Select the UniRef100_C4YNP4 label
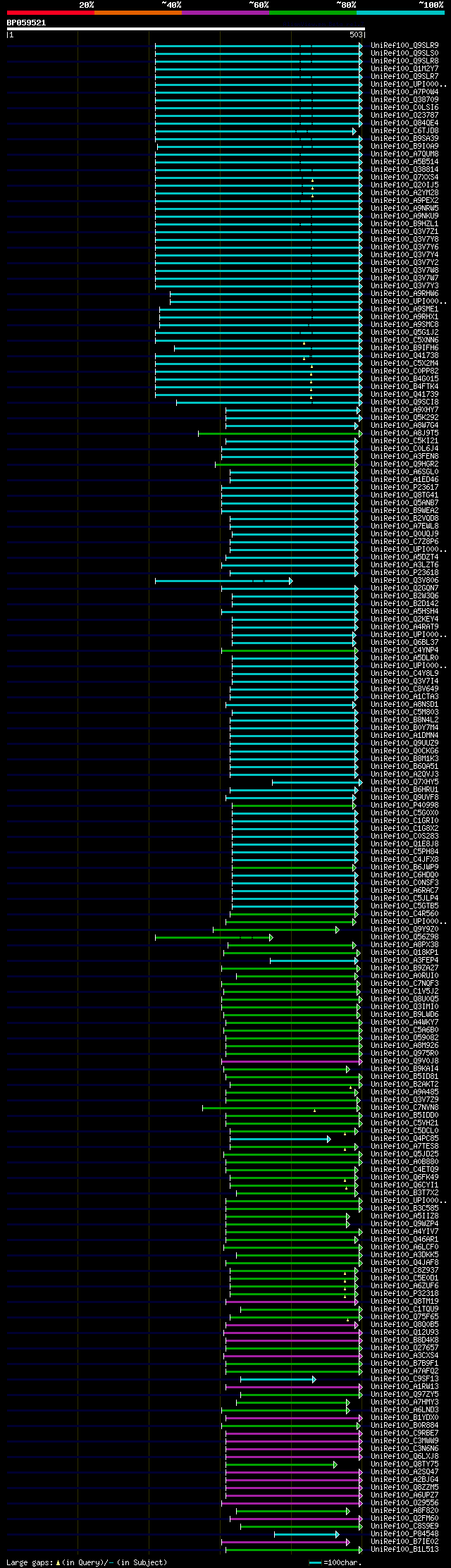 pyautogui.click(x=404, y=650)
